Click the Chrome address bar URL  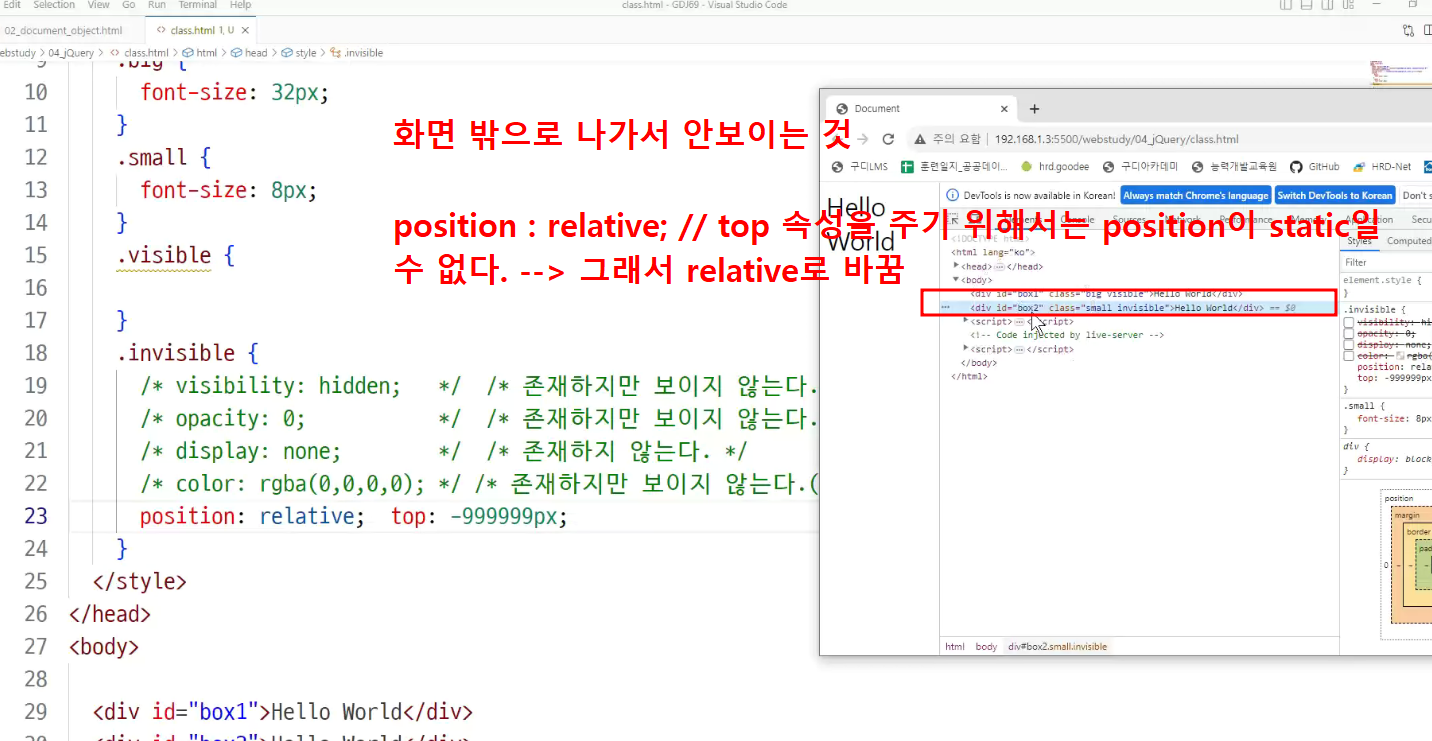(x=1117, y=139)
